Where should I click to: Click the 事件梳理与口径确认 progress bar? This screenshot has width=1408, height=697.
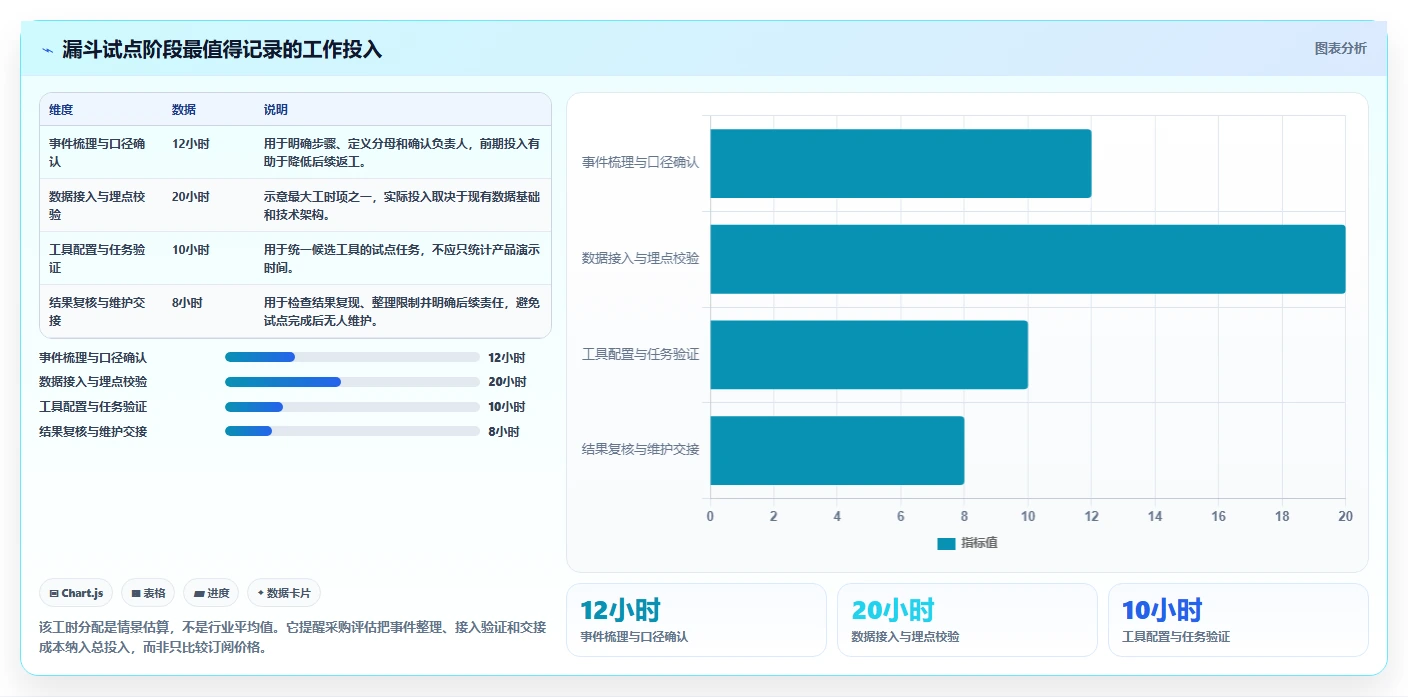(x=352, y=357)
